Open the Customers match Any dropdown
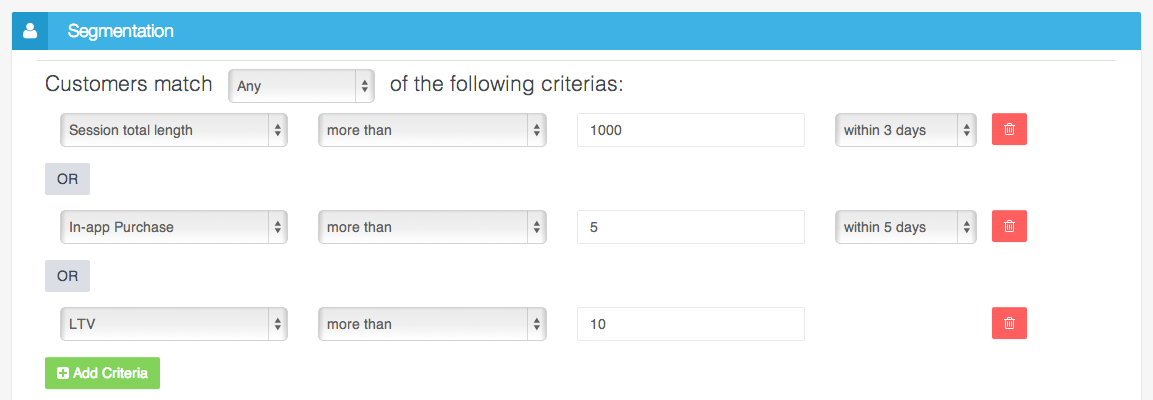 tap(301, 86)
